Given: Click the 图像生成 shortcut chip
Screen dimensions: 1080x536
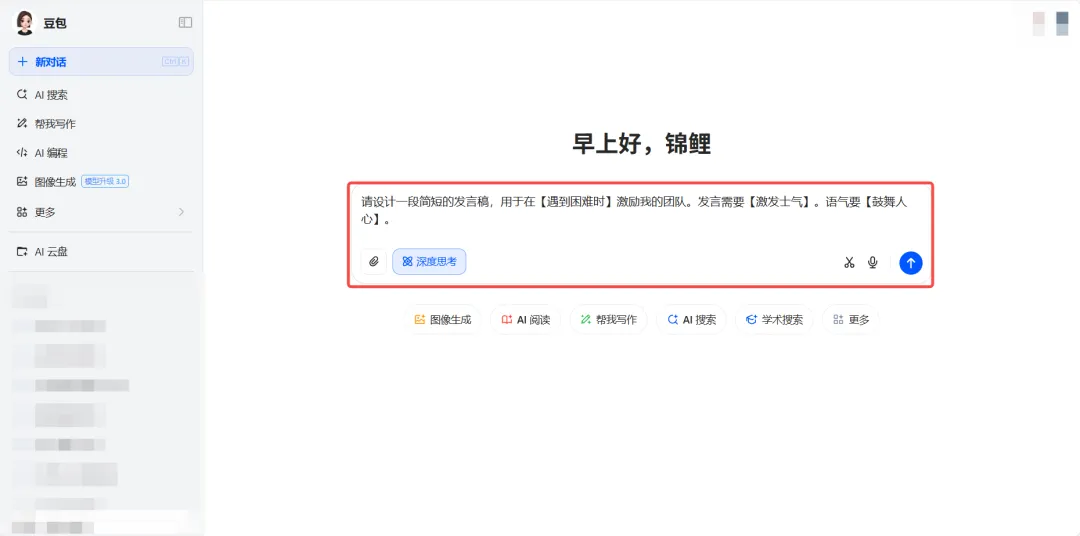Looking at the screenshot, I should click(442, 320).
